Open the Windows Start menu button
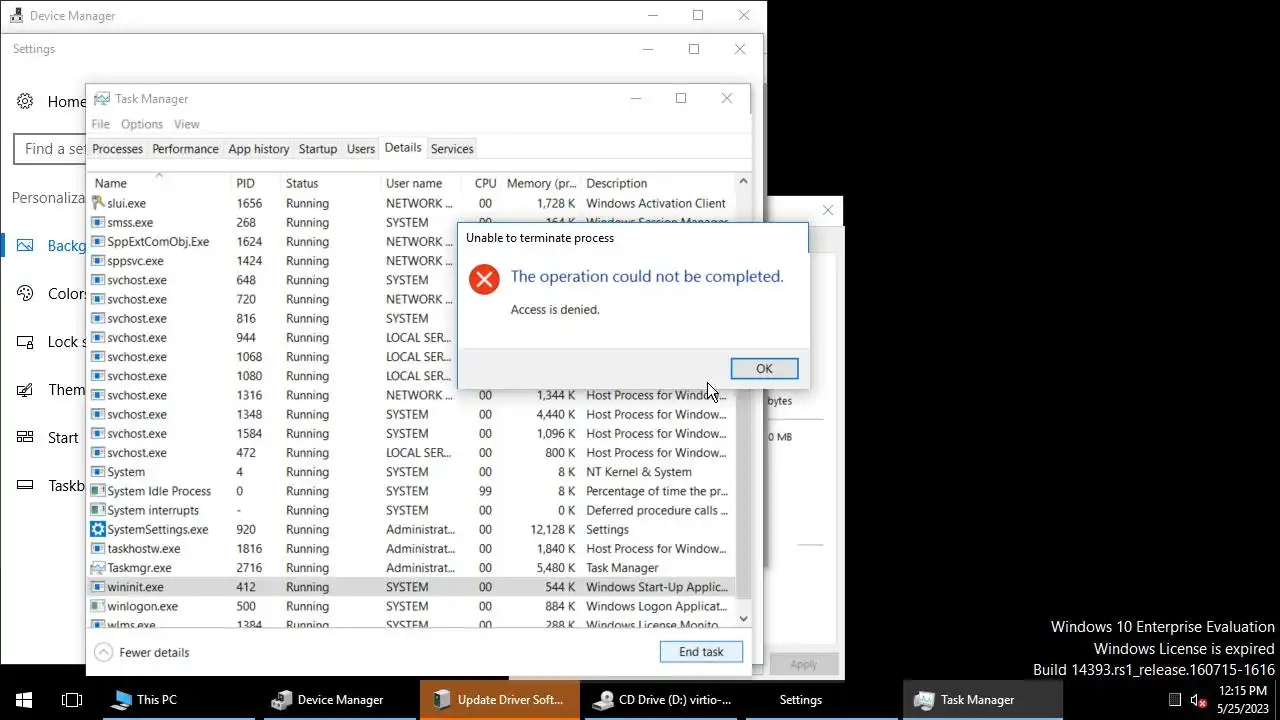 [x=24, y=700]
